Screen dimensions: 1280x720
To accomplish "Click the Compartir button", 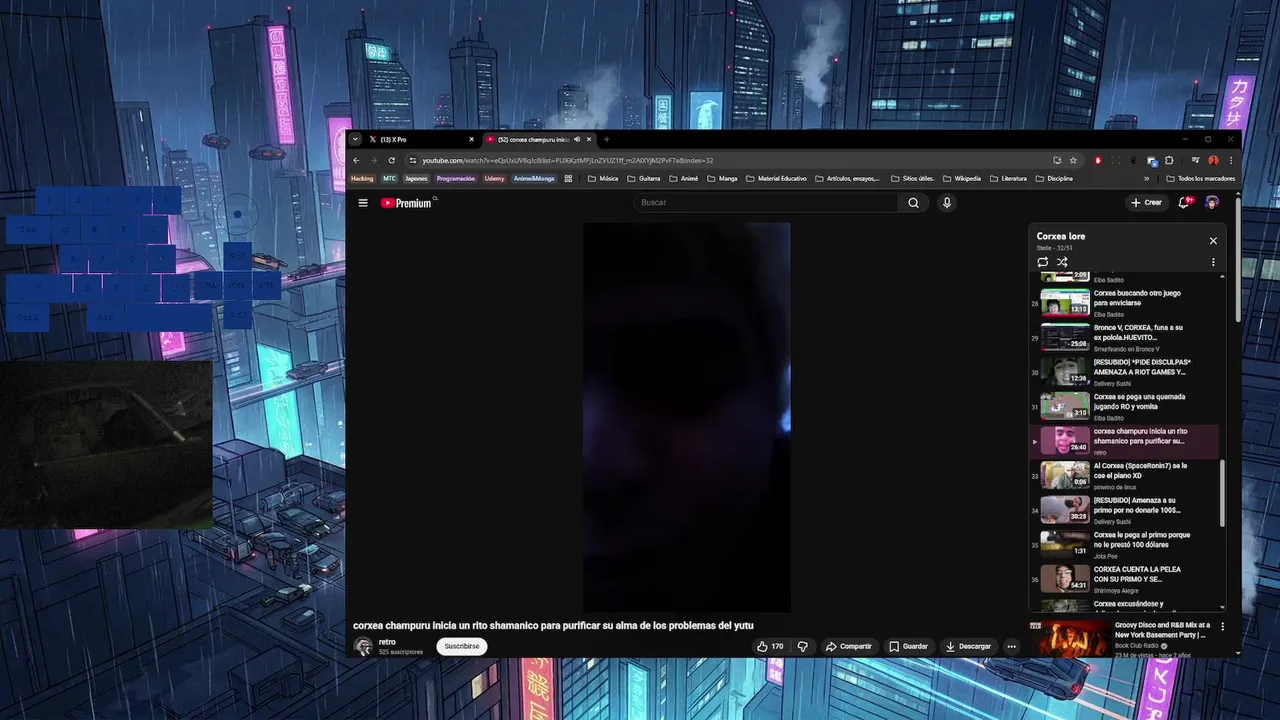I will [848, 646].
